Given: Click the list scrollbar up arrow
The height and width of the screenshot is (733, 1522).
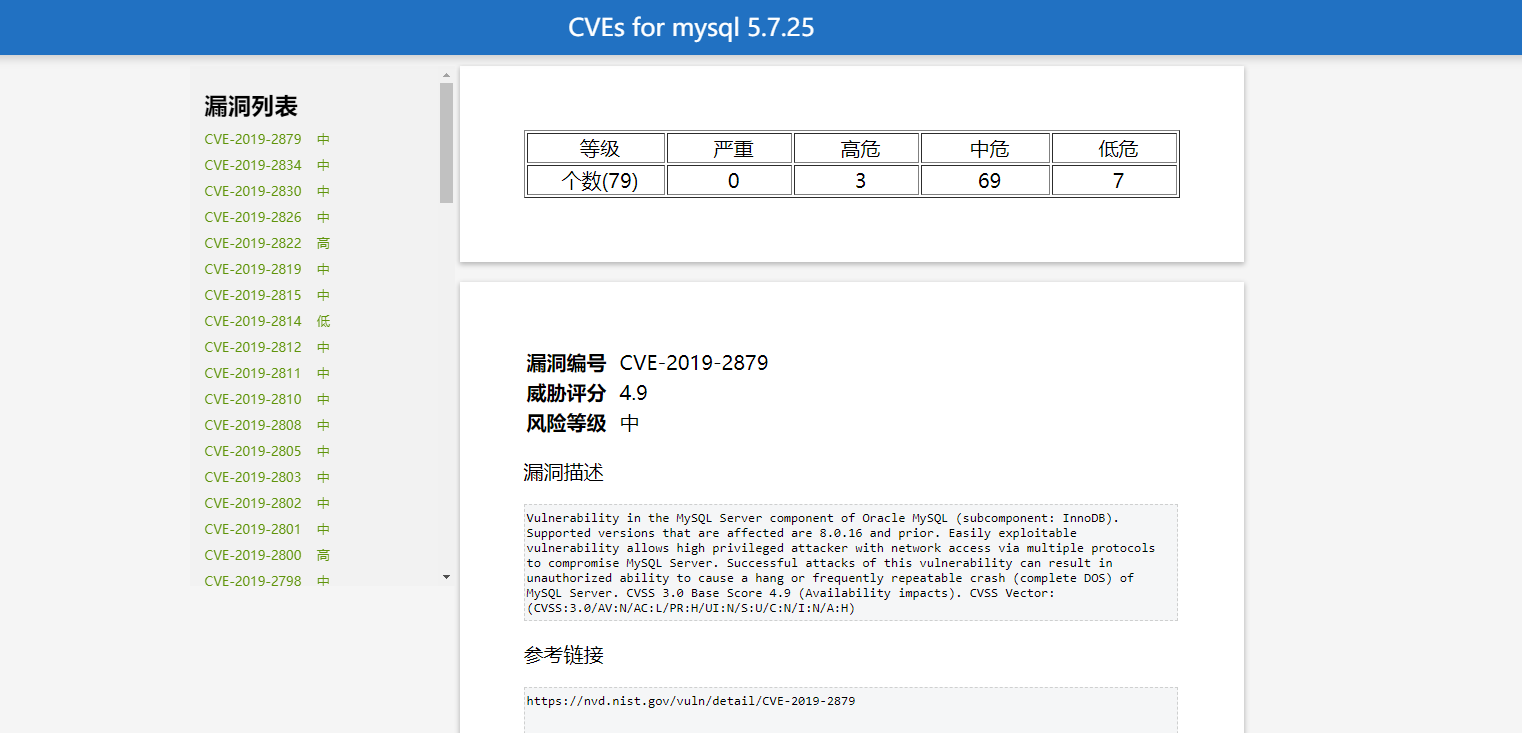Looking at the screenshot, I should point(446,75).
